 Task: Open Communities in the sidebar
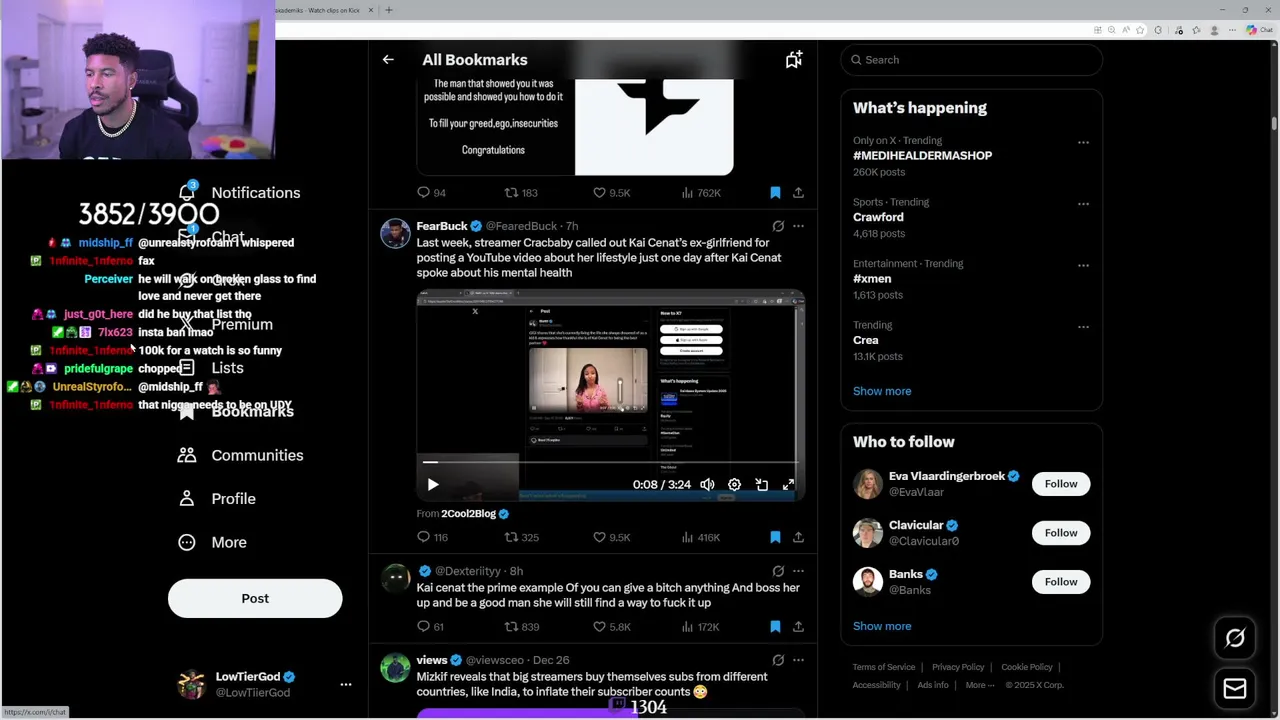[241, 455]
